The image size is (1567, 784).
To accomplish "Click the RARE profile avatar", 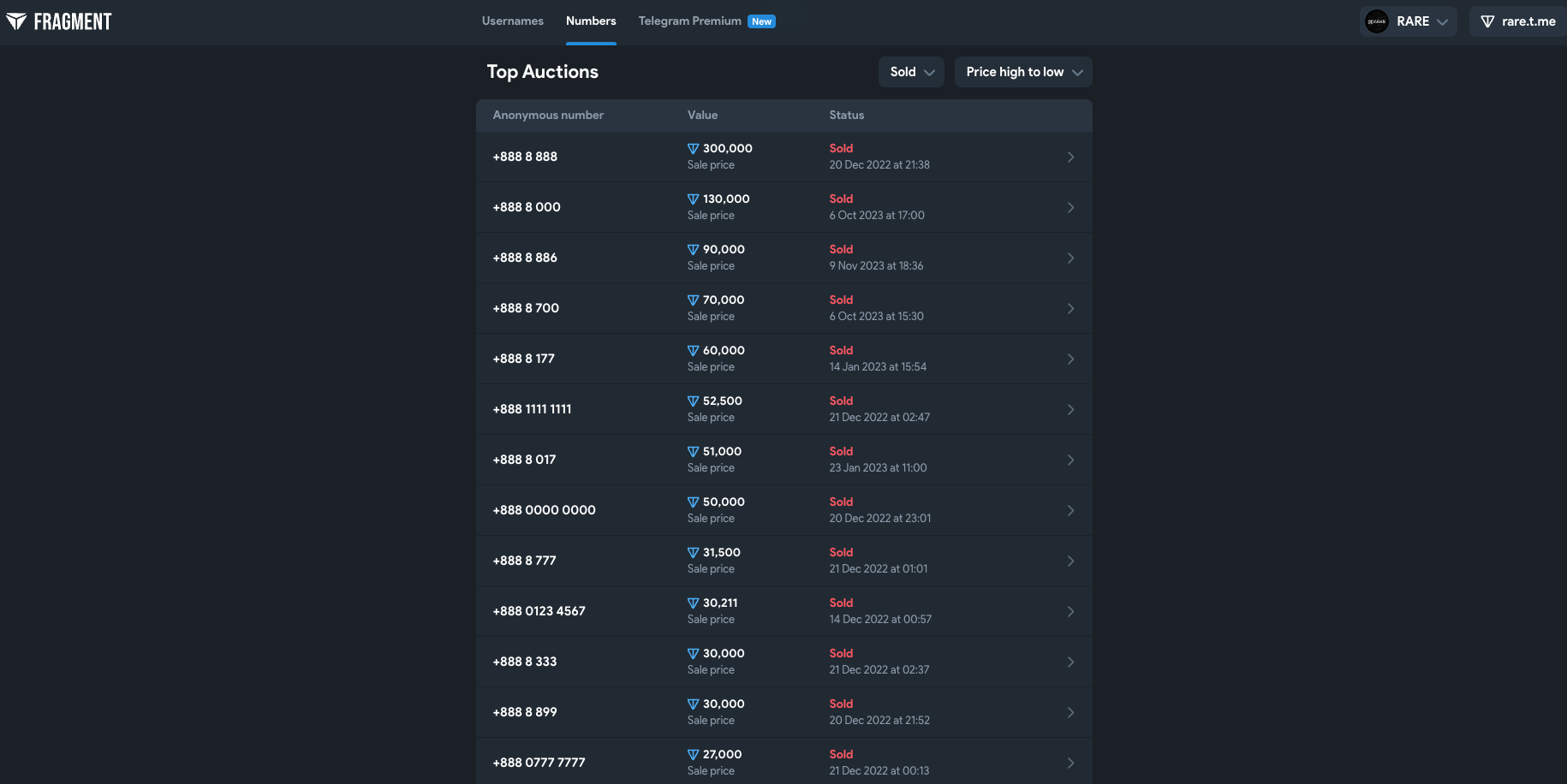I will 1376,21.
